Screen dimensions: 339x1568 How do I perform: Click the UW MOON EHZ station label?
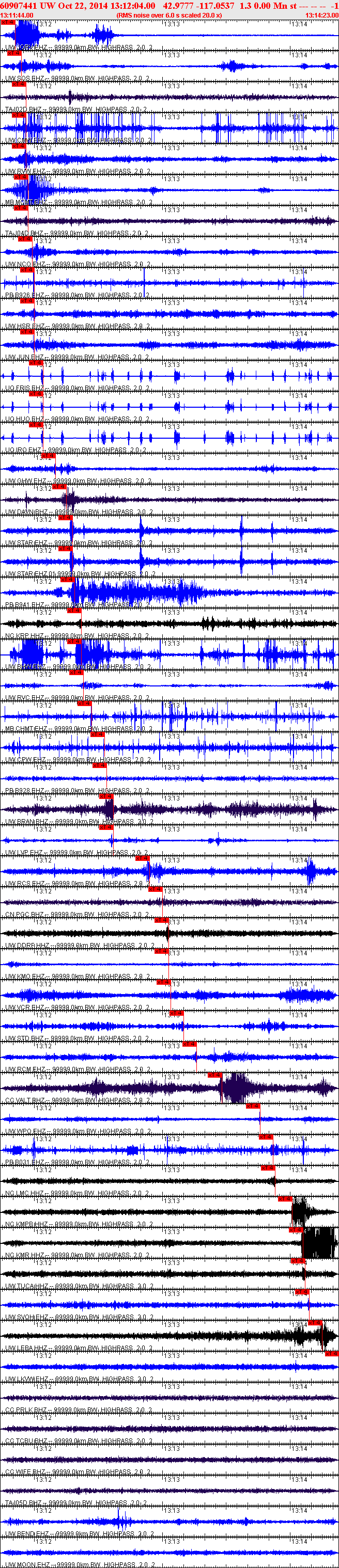click(x=27, y=1565)
